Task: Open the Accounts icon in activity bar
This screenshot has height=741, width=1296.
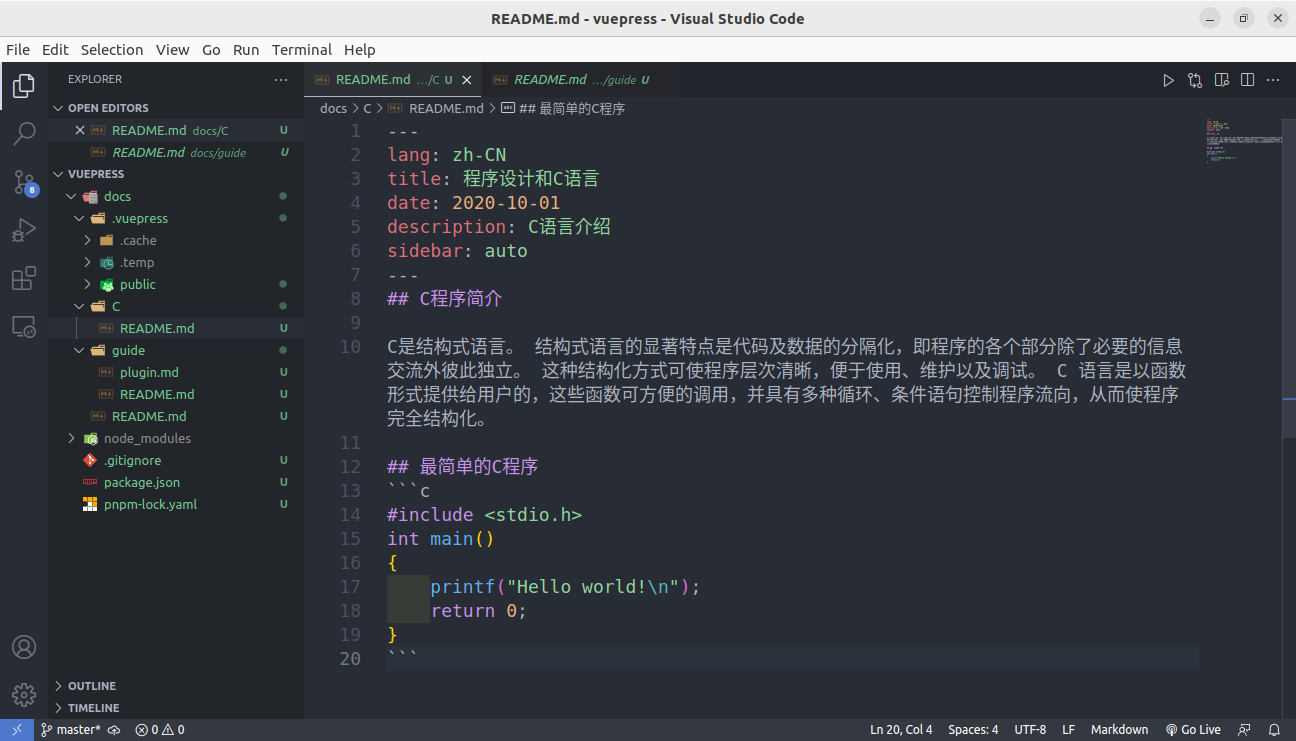Action: point(23,647)
